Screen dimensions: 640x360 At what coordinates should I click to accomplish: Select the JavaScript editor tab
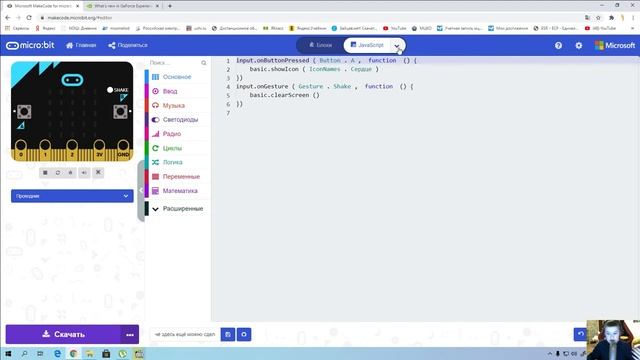coord(367,45)
